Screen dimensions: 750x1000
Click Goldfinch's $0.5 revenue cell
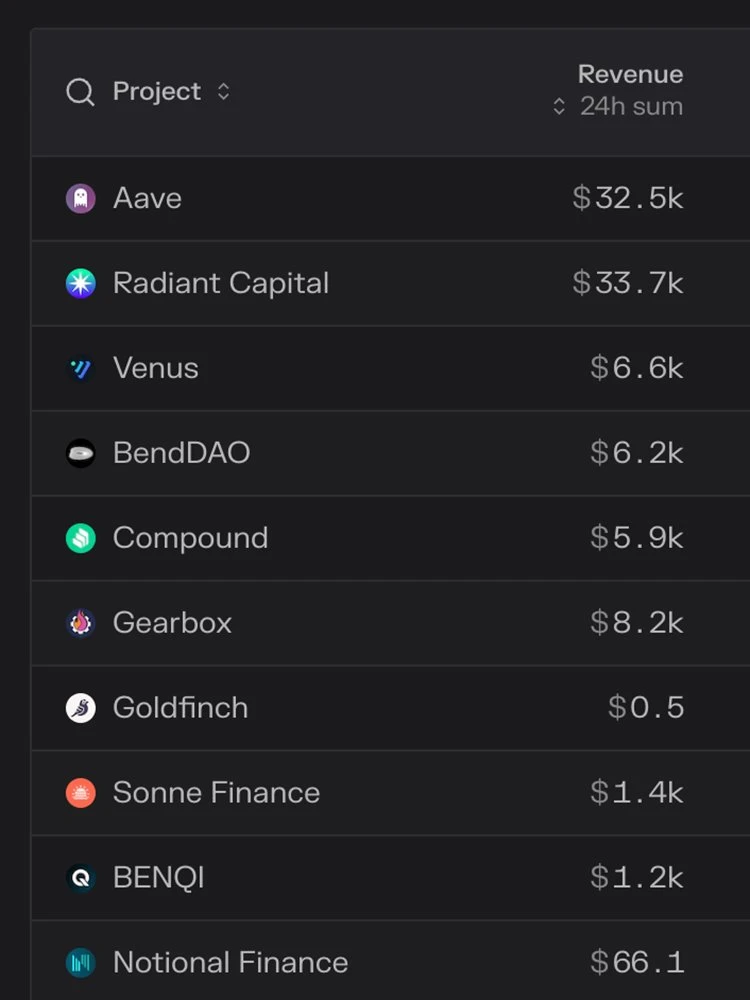tap(646, 708)
